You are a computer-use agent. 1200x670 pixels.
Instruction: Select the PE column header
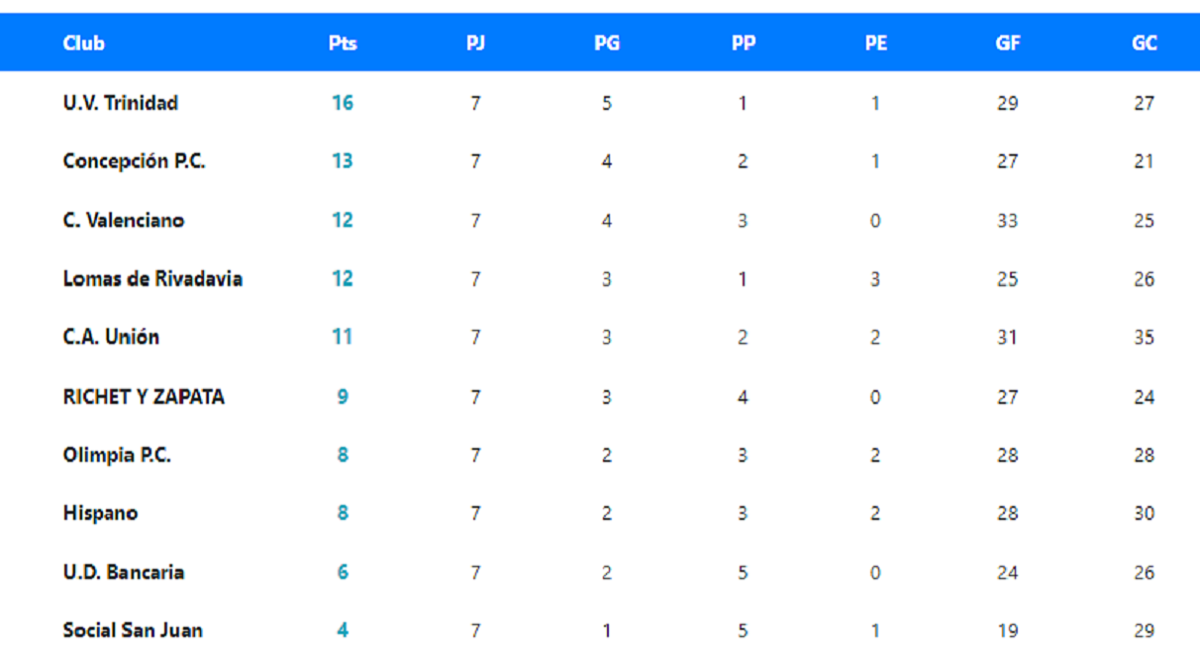pyautogui.click(x=876, y=43)
